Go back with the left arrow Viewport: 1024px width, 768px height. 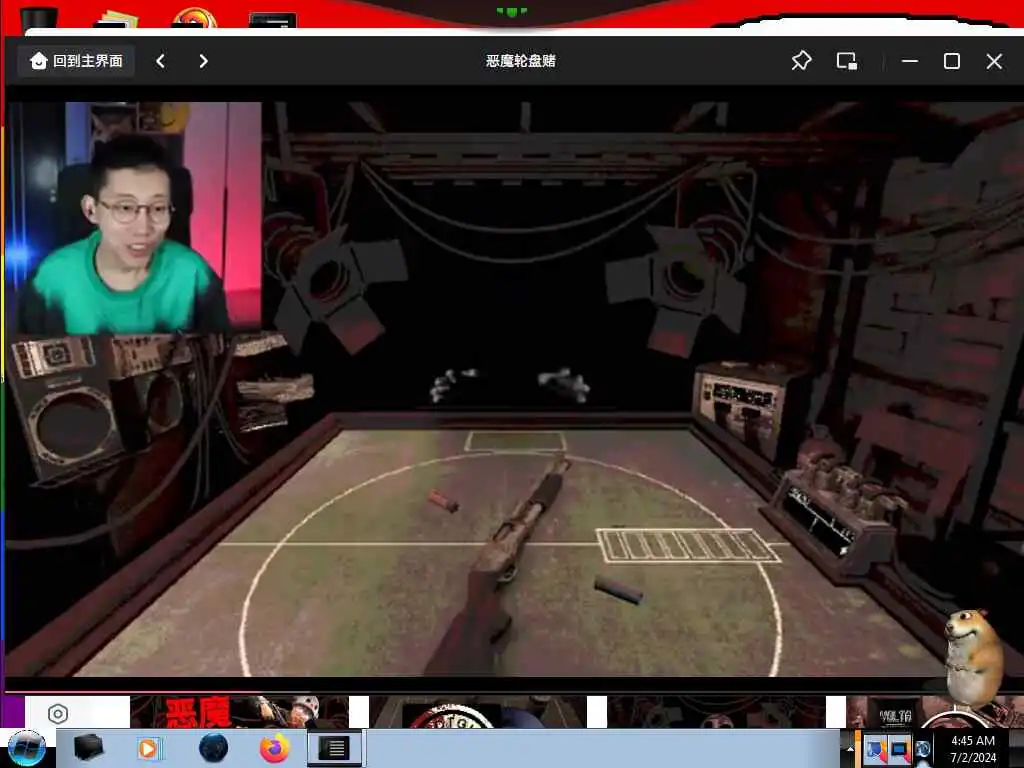[161, 61]
